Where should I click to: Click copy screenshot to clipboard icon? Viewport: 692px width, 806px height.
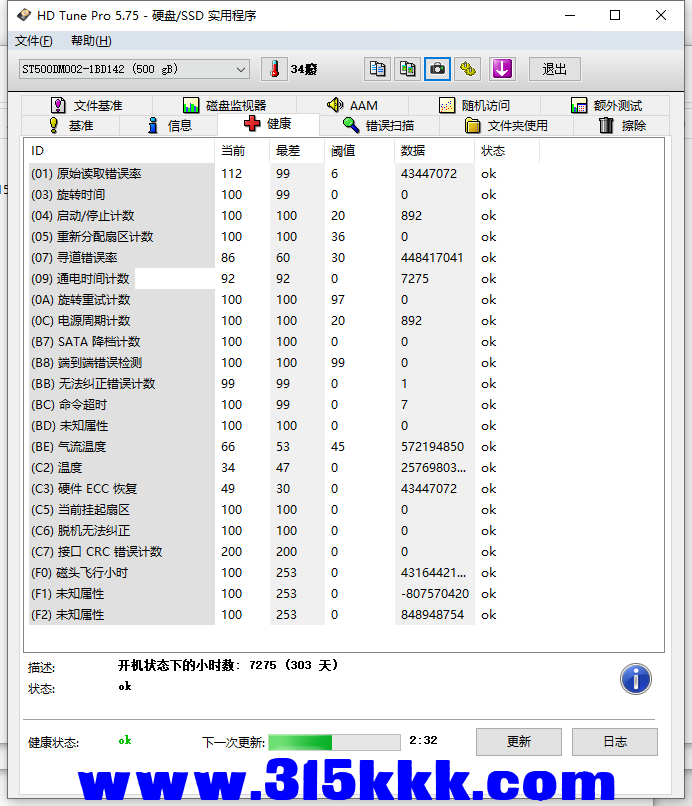click(407, 69)
